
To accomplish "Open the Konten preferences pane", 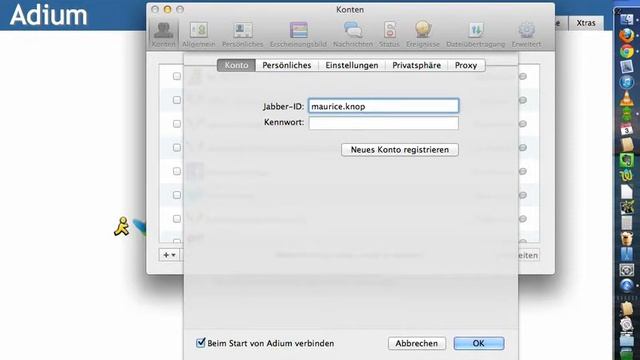I will (163, 34).
